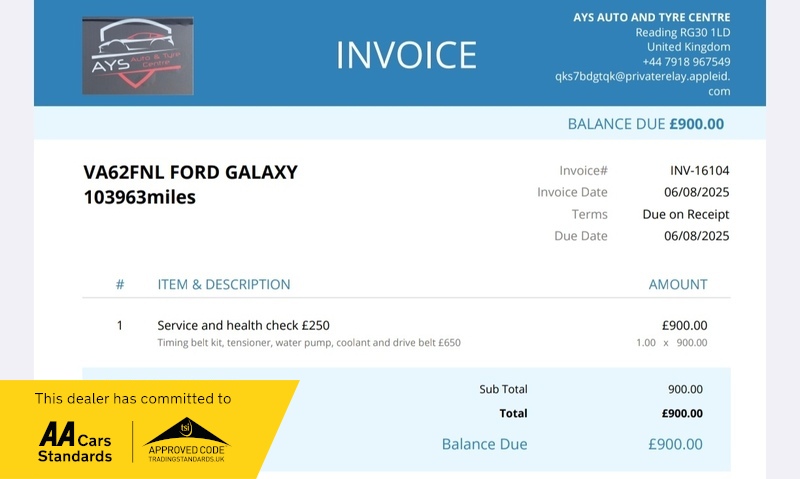Viewport: 800px width, 479px height.
Task: Click the TSI Approved Code triangle logo
Action: (x=186, y=440)
